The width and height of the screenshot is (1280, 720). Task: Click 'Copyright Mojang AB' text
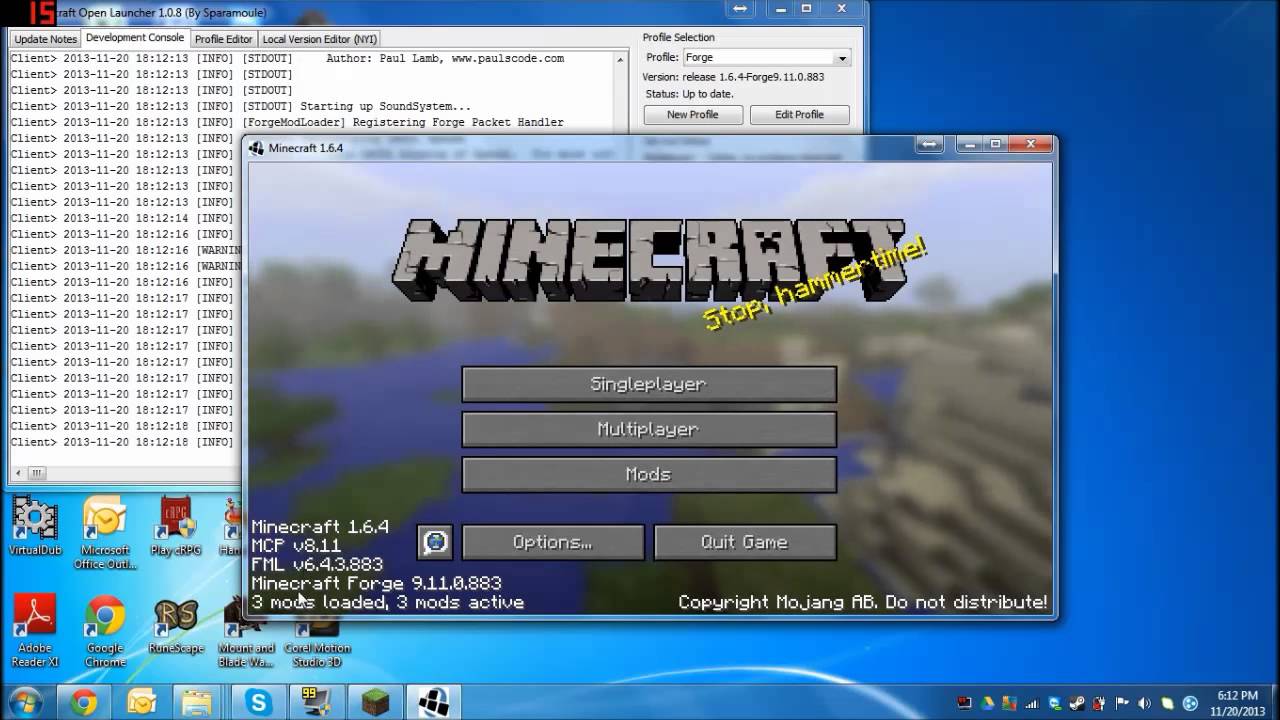click(779, 602)
